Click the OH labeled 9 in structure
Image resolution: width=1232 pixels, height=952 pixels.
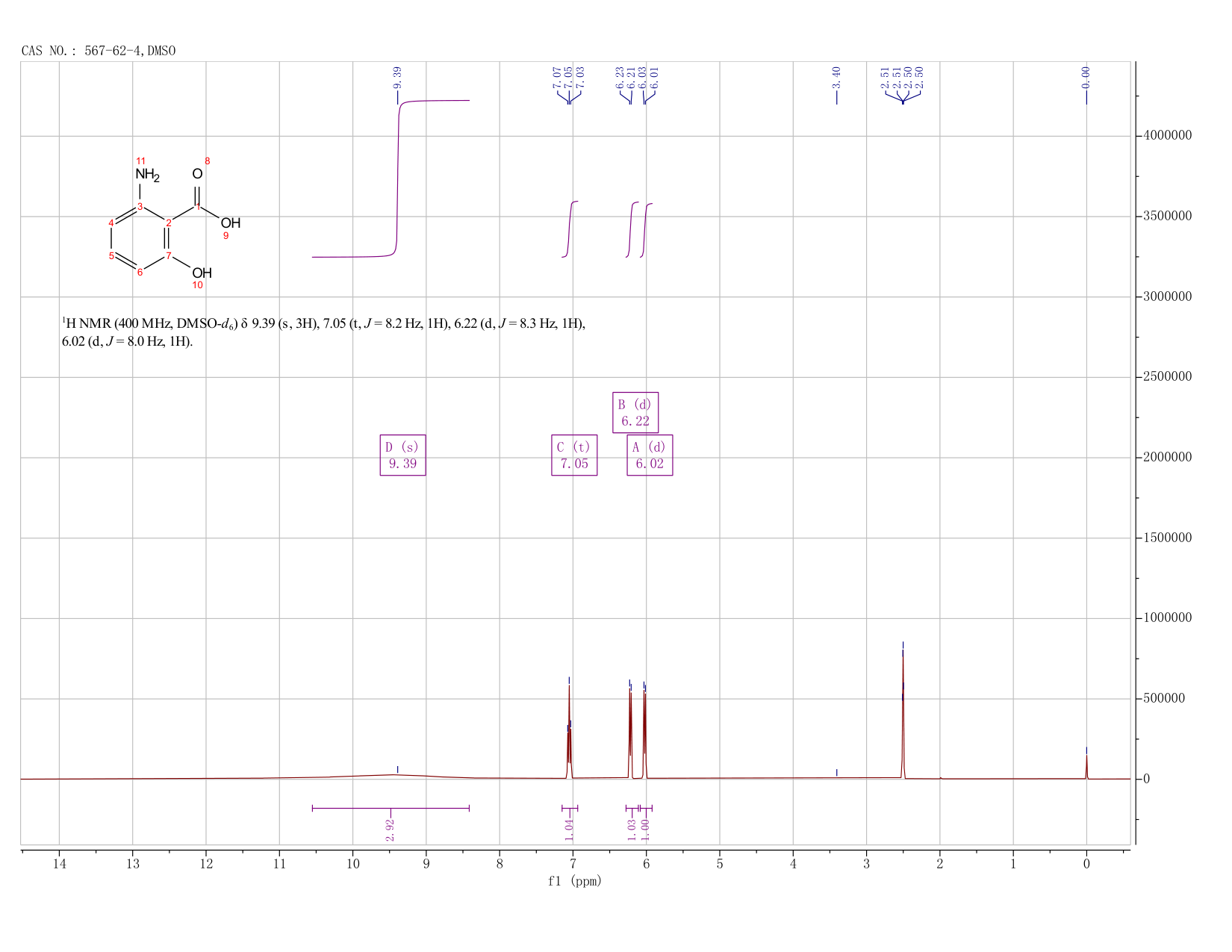click(230, 223)
